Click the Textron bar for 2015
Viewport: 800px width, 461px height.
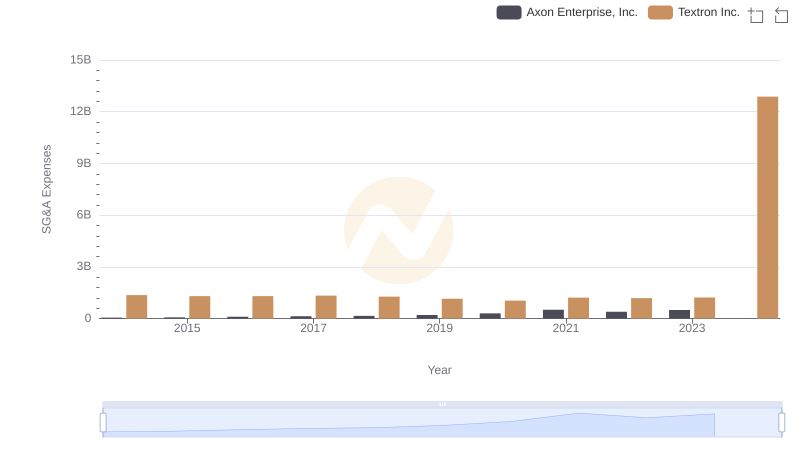tap(199, 307)
